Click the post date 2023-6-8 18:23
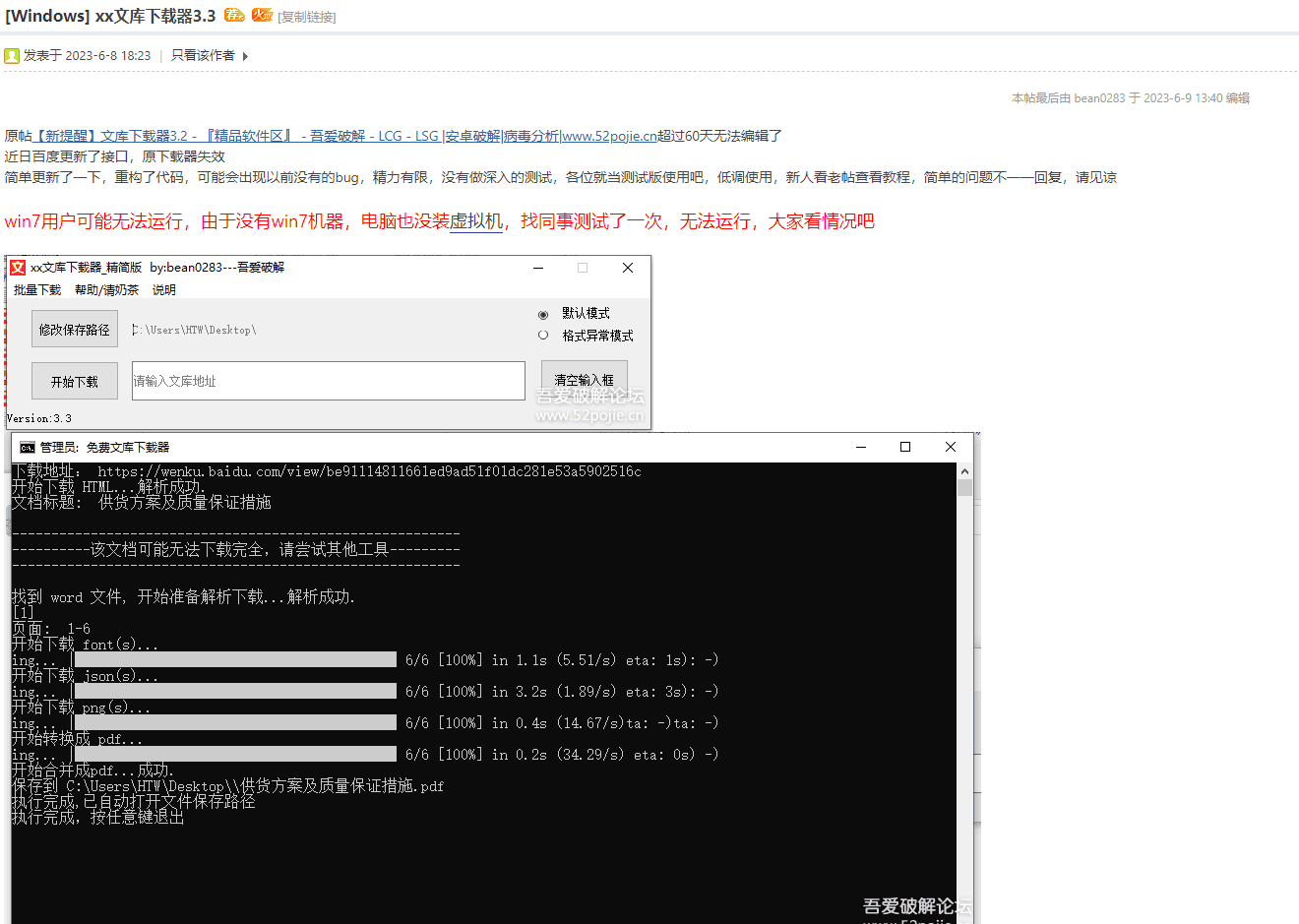Image resolution: width=1299 pixels, height=924 pixels. tap(107, 56)
